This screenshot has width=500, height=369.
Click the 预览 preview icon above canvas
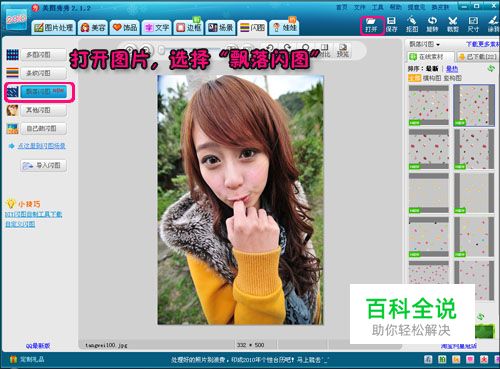click(x=343, y=51)
